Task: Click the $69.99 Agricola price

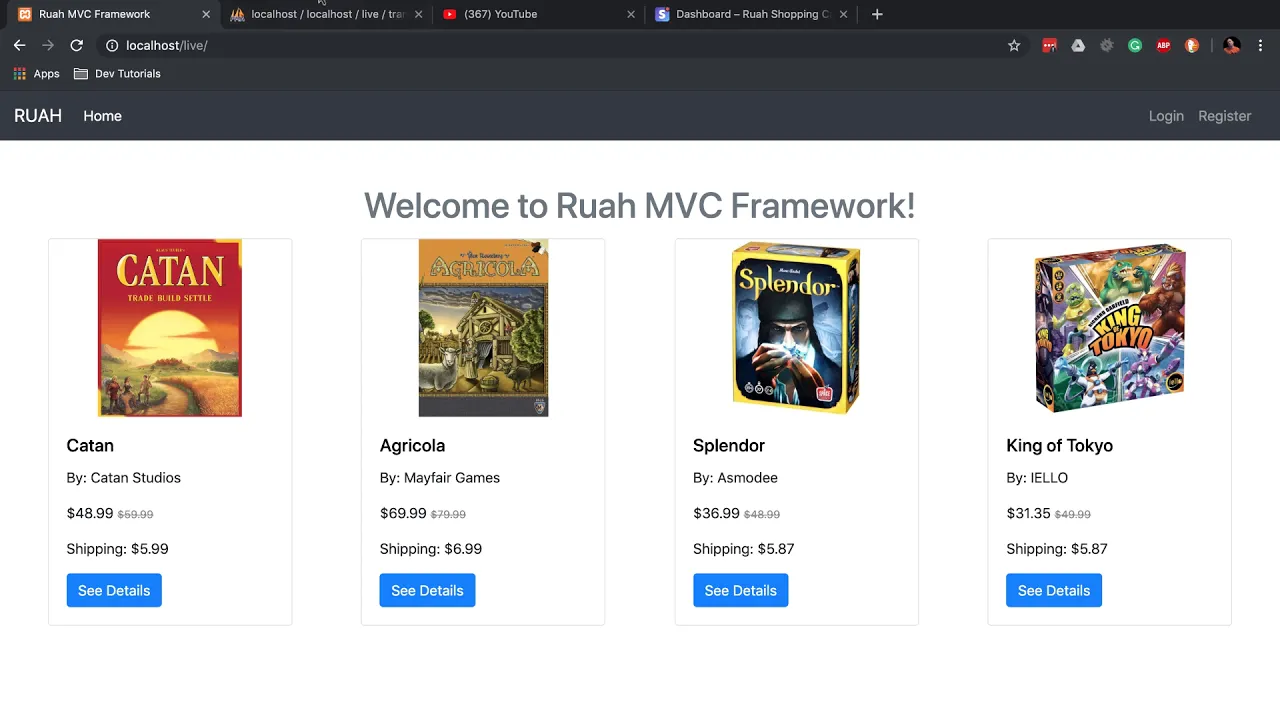Action: [x=403, y=513]
